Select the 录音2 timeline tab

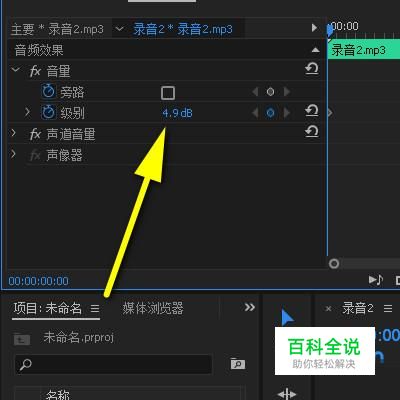click(x=358, y=308)
